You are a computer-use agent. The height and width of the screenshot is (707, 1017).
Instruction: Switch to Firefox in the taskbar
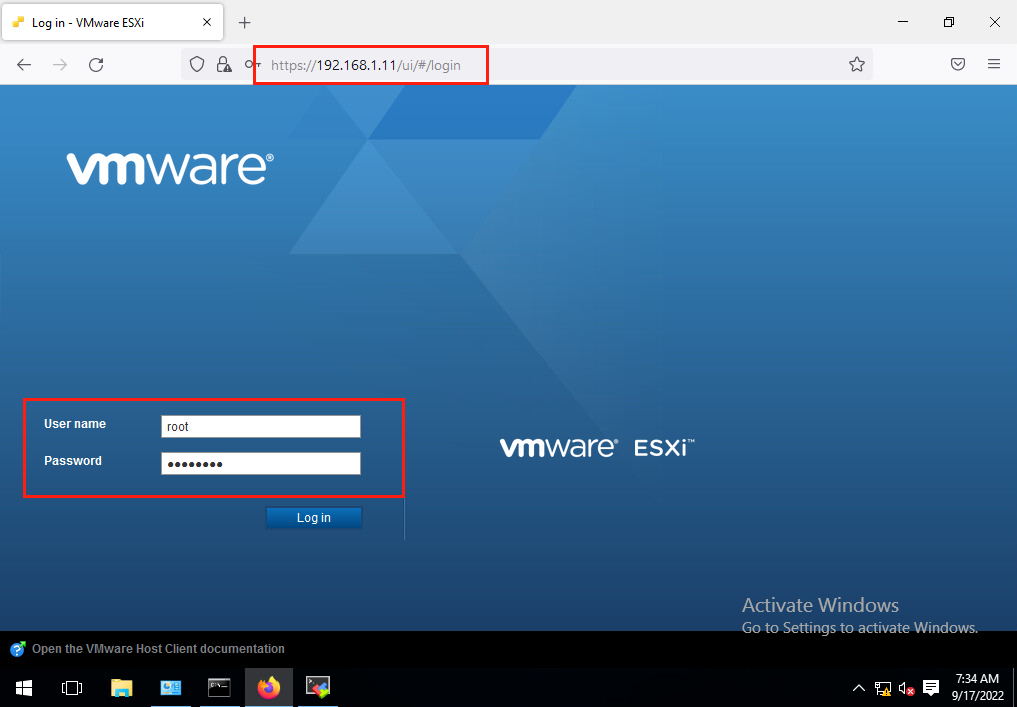[x=269, y=688]
